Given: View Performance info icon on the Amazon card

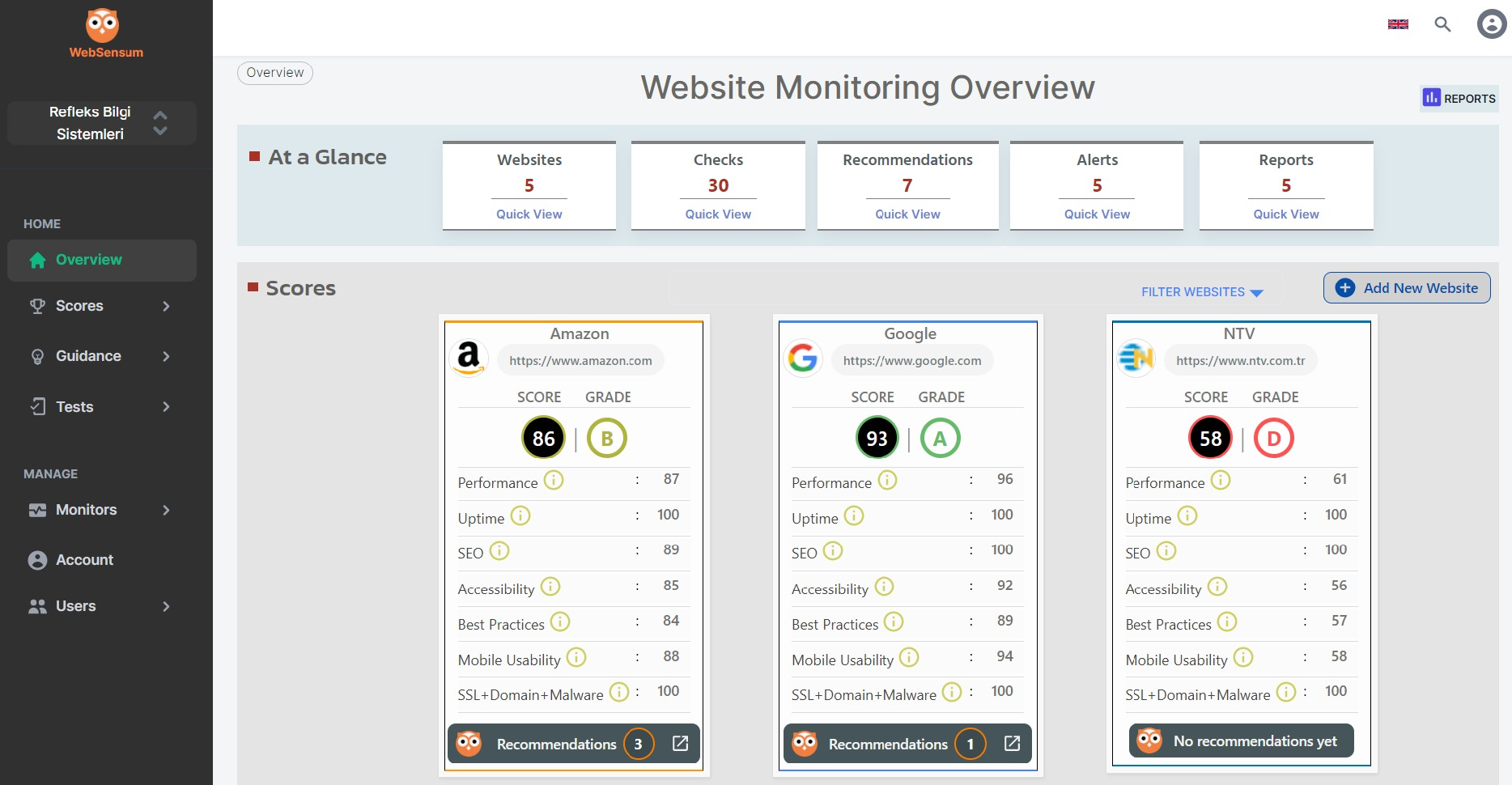Looking at the screenshot, I should [x=554, y=480].
